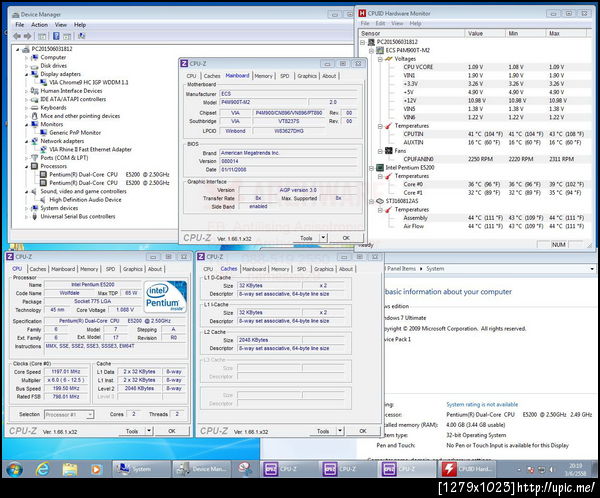This screenshot has height=498, width=600.
Task: Click OK in Caches CPU-Z window
Action: [x=363, y=431]
